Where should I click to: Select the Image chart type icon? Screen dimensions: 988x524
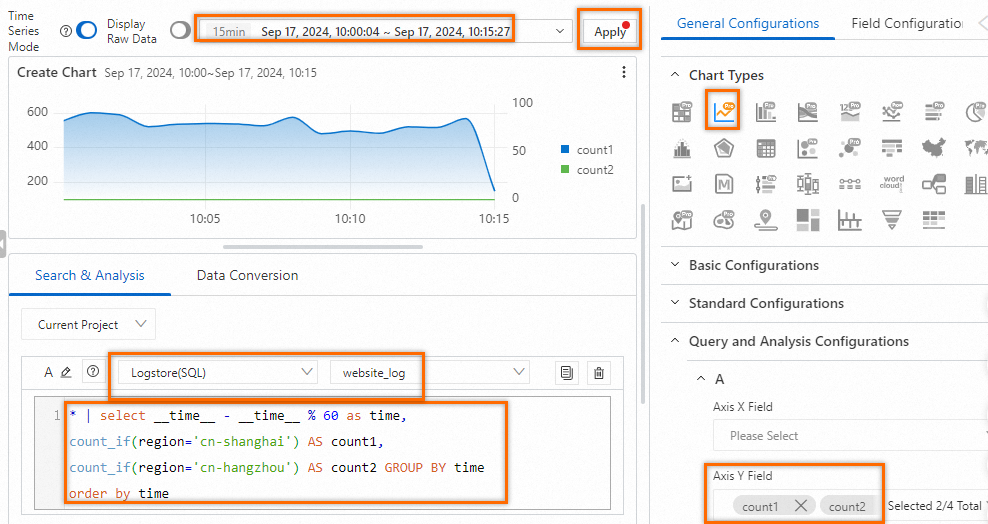[682, 184]
